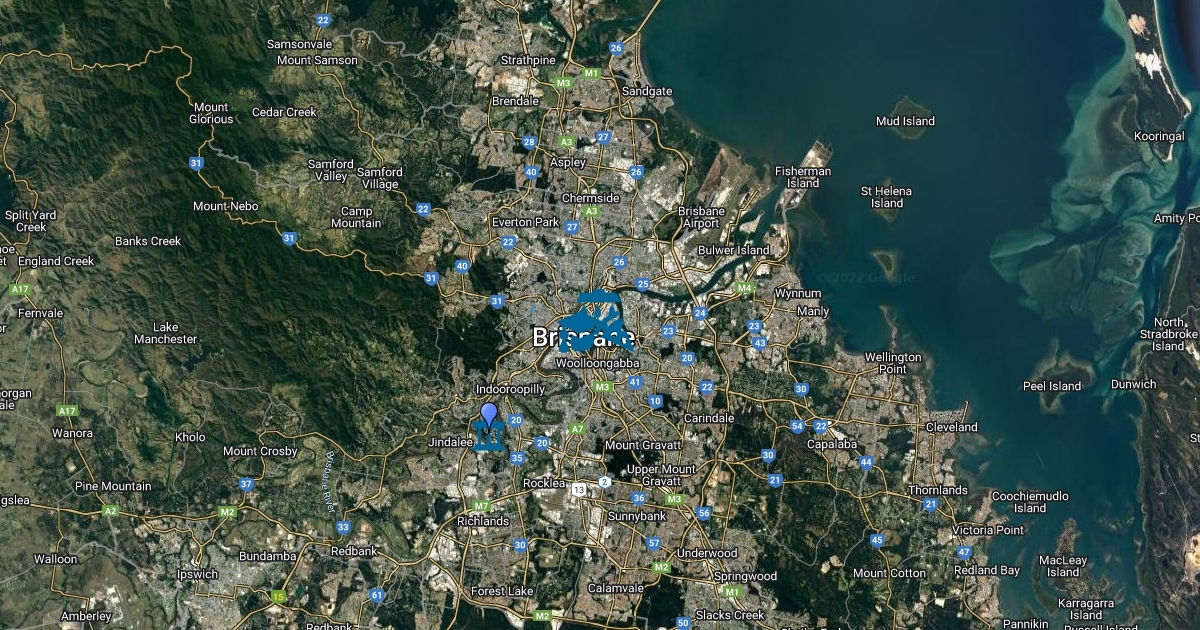Click the Brisbane Airport label

click(701, 217)
